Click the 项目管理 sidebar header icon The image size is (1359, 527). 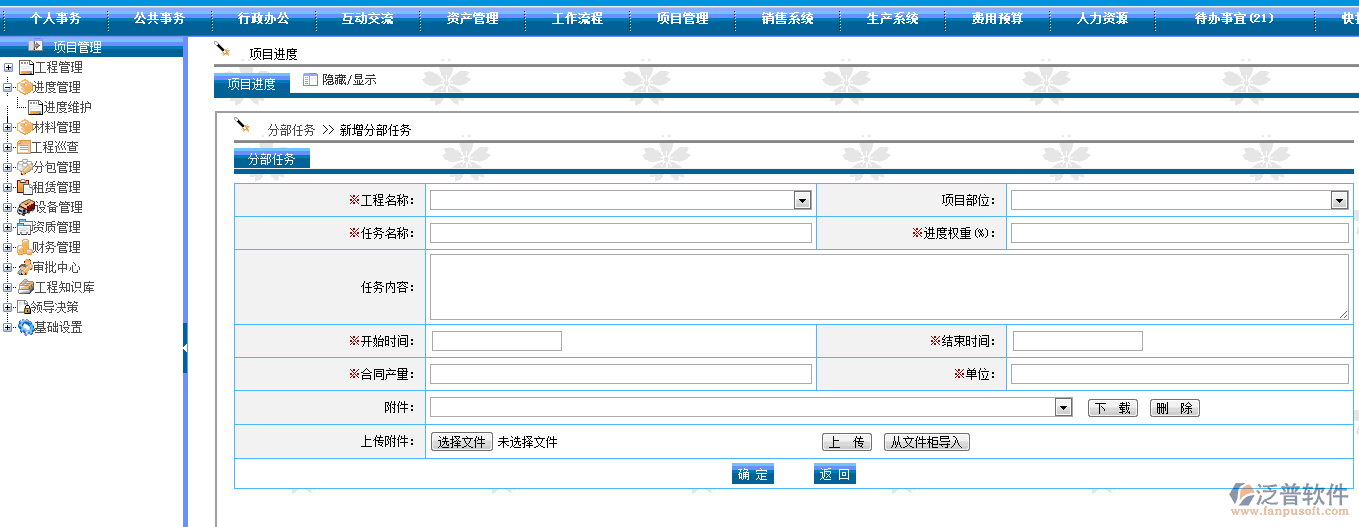(x=36, y=46)
